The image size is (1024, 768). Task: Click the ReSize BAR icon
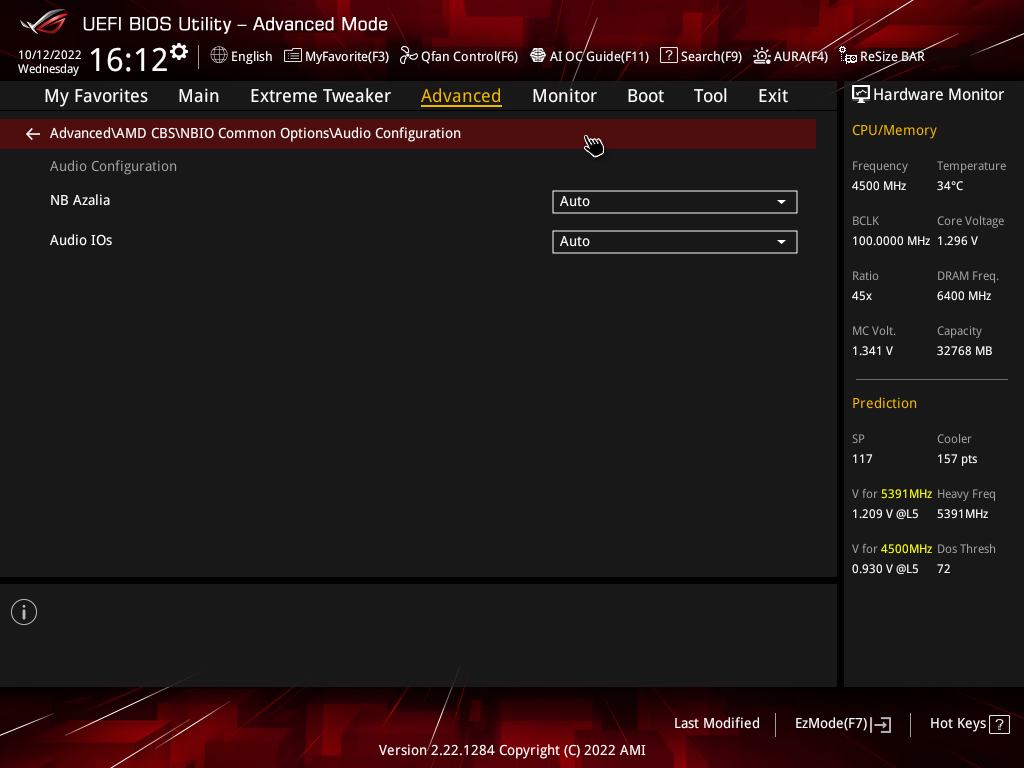848,56
